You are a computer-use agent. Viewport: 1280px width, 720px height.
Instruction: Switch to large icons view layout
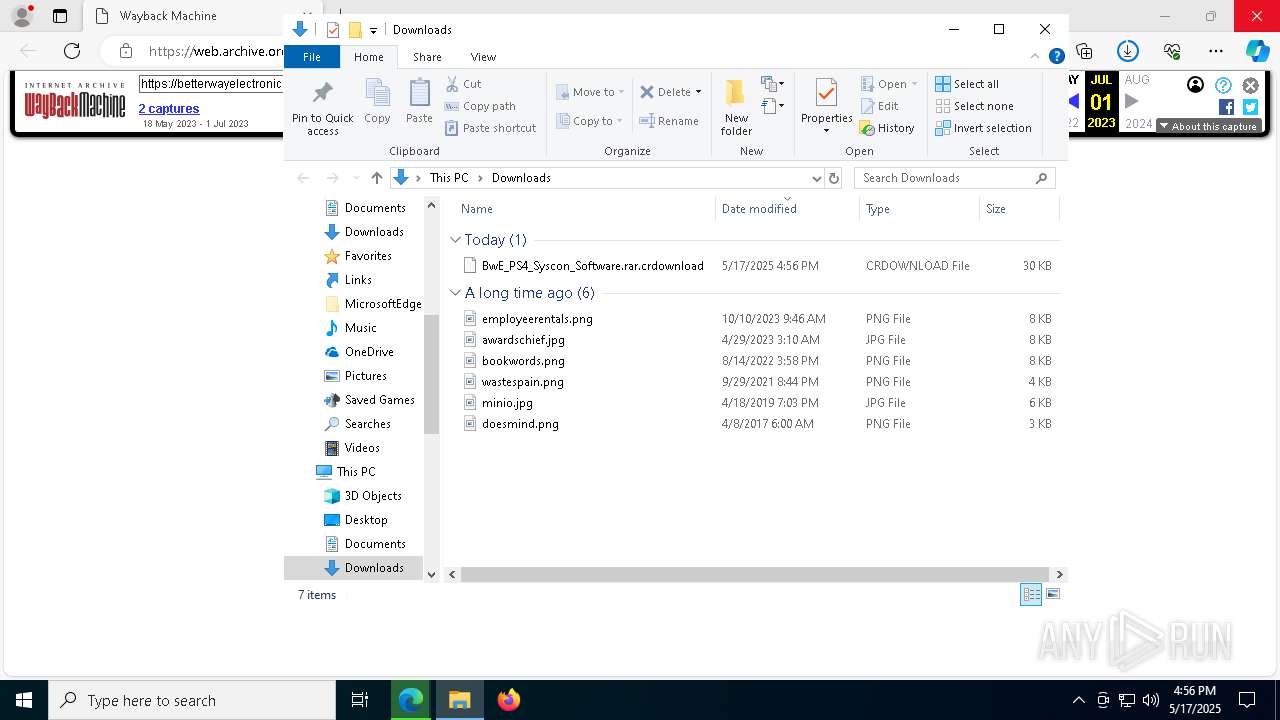[1052, 595]
